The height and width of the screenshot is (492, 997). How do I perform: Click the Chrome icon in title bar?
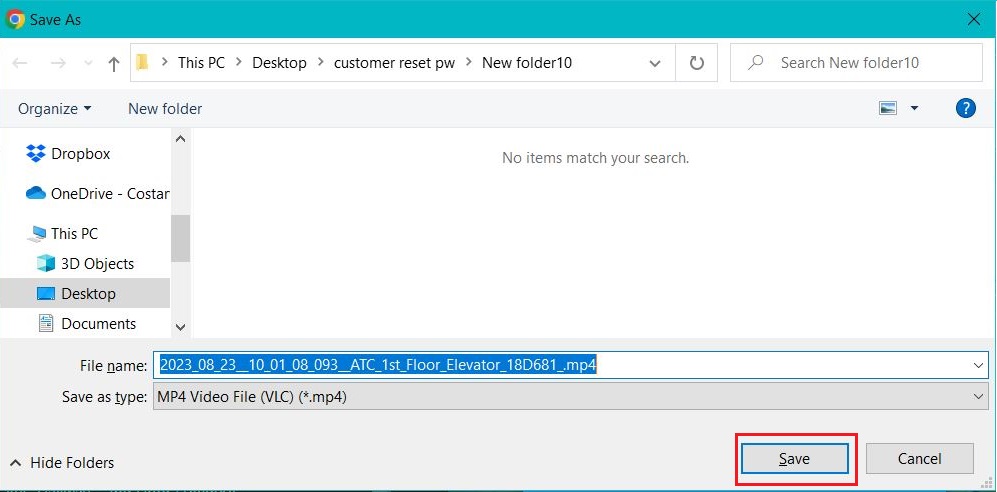click(15, 19)
